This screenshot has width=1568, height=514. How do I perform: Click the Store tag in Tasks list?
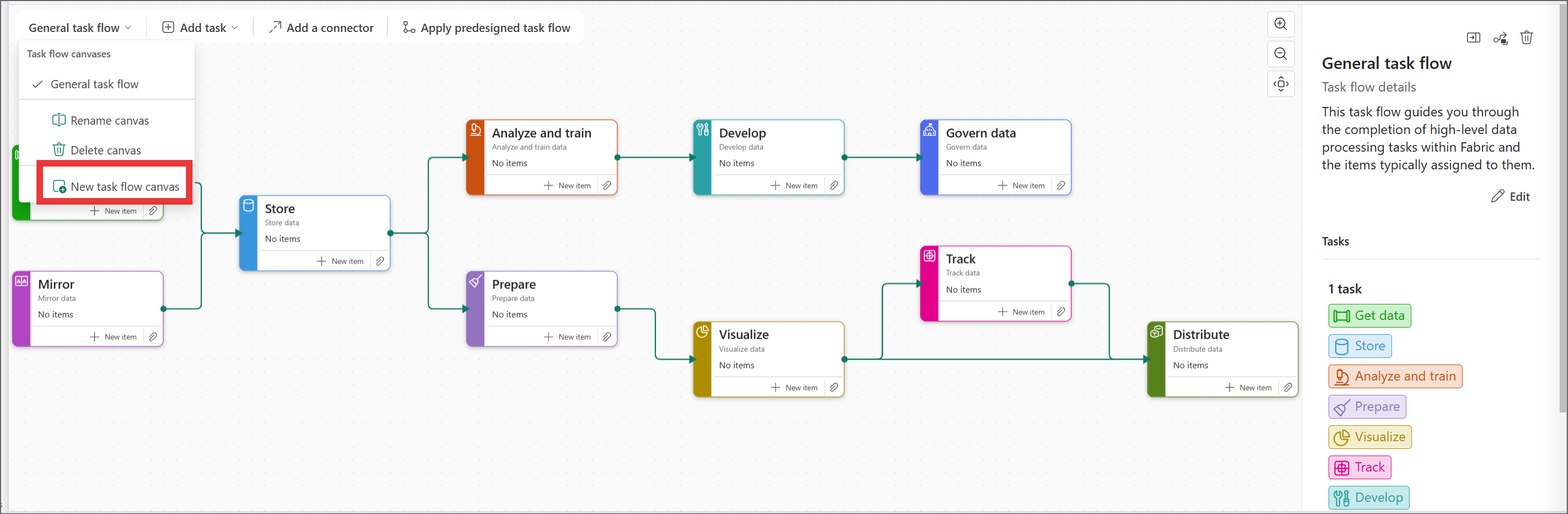coord(1360,346)
